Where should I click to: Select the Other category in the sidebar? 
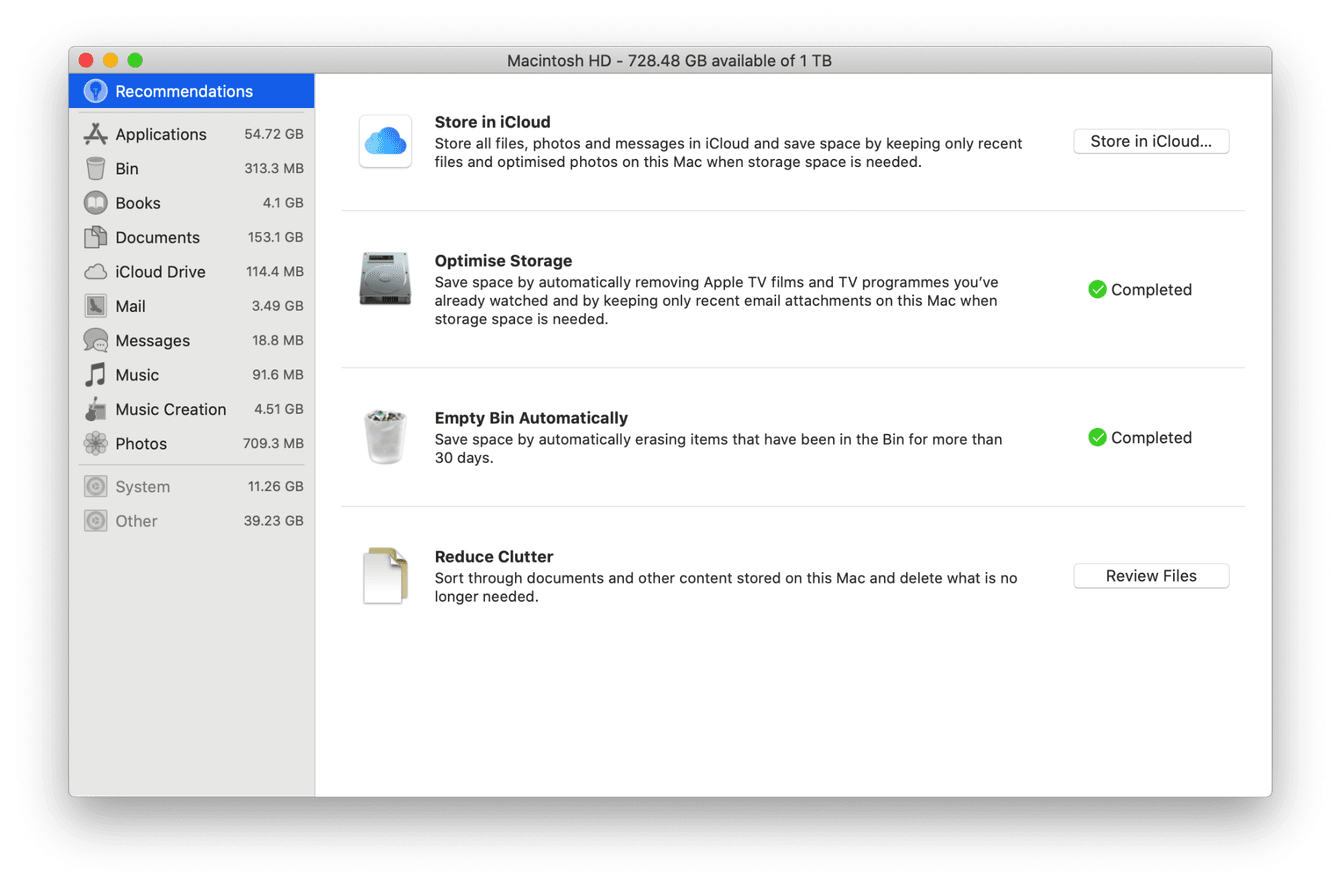96,520
